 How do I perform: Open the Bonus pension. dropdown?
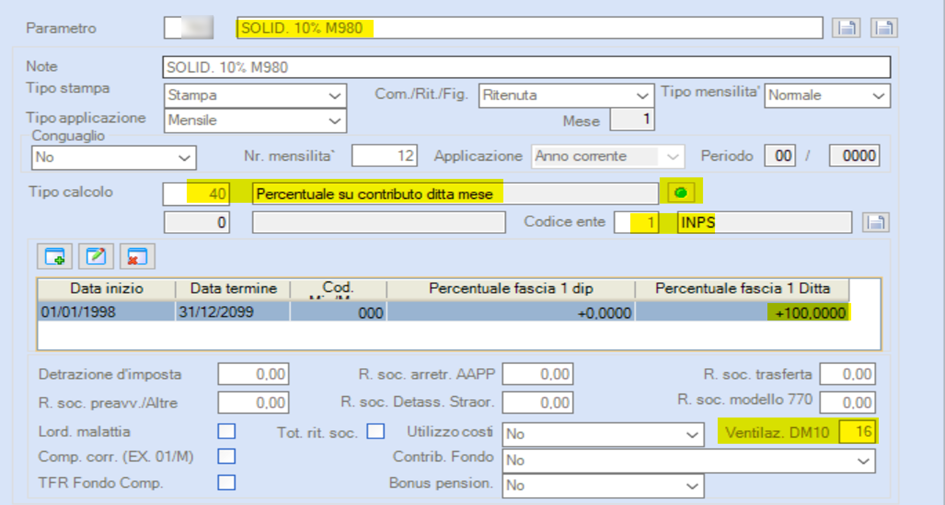(603, 486)
